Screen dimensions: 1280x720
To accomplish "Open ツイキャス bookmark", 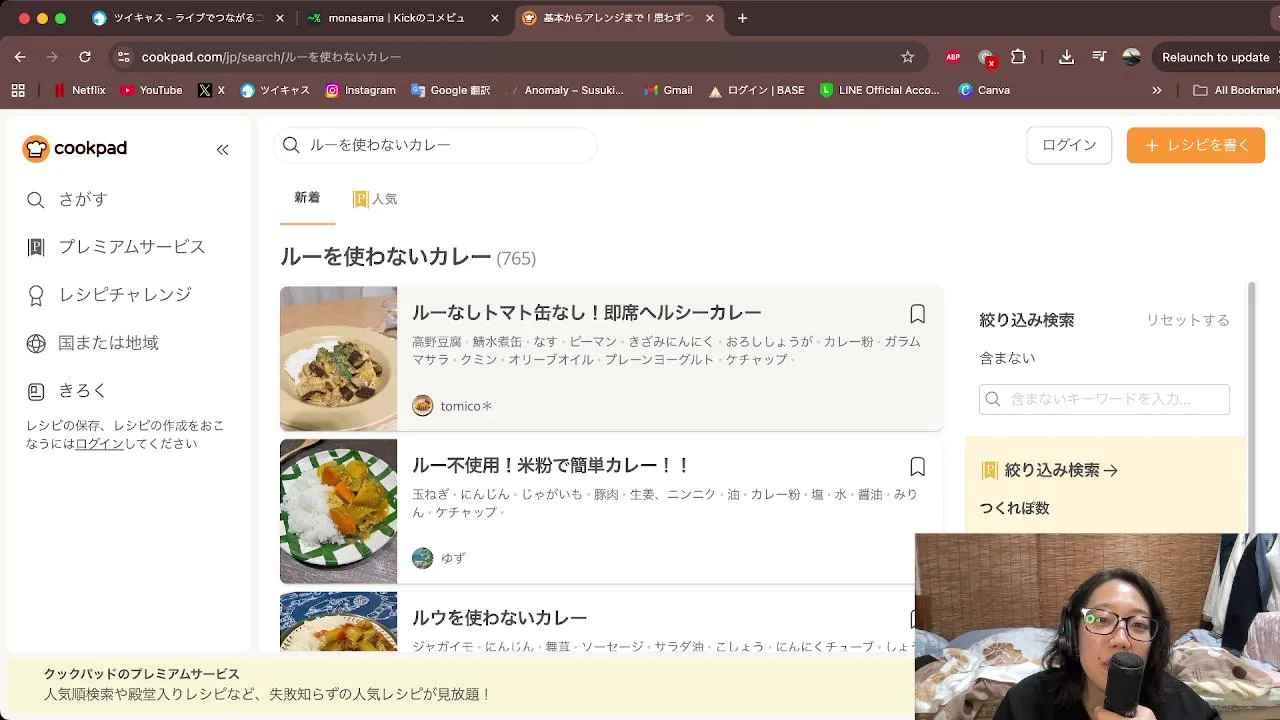I will pyautogui.click(x=275, y=90).
